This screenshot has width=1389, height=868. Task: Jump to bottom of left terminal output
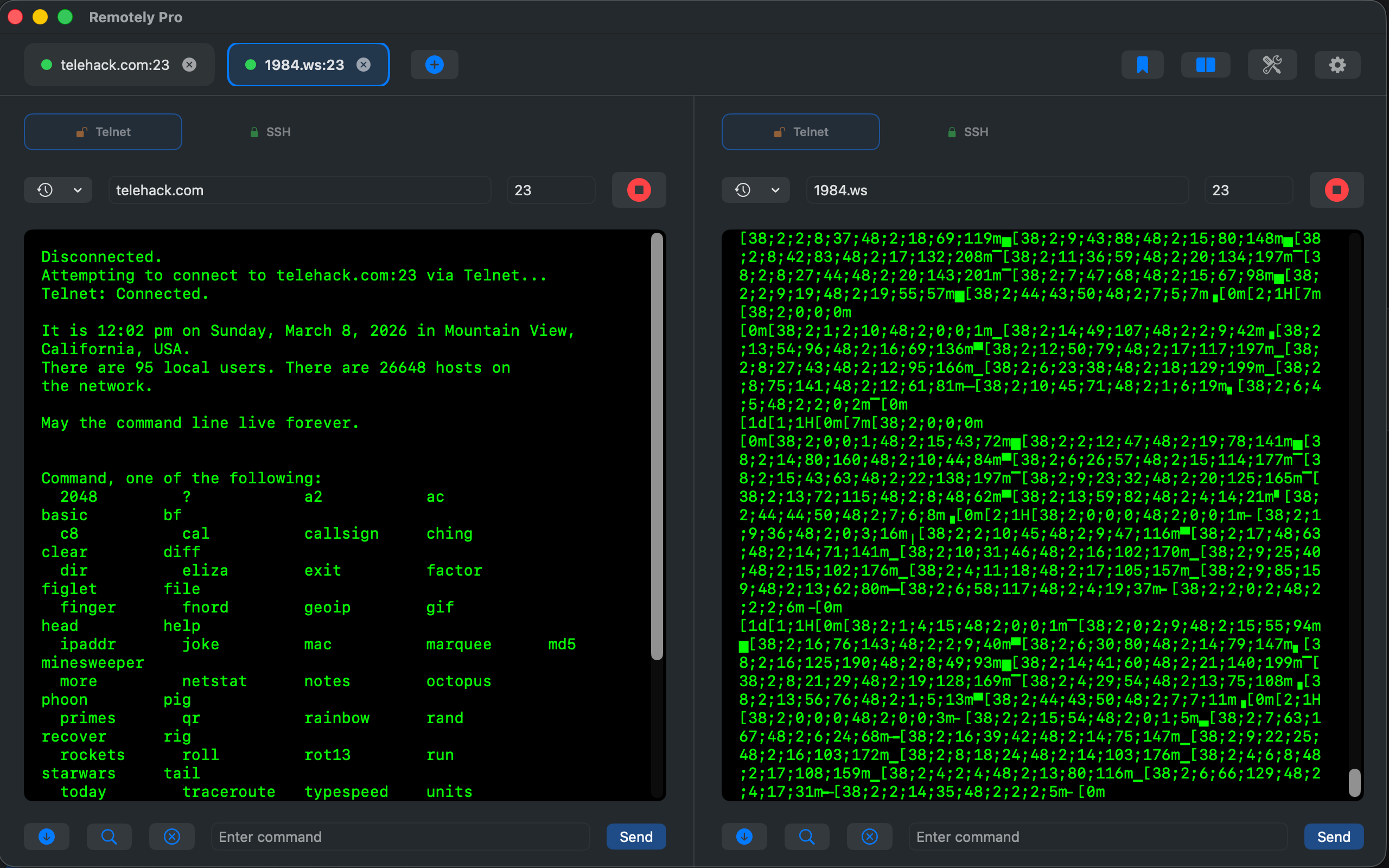[47, 837]
